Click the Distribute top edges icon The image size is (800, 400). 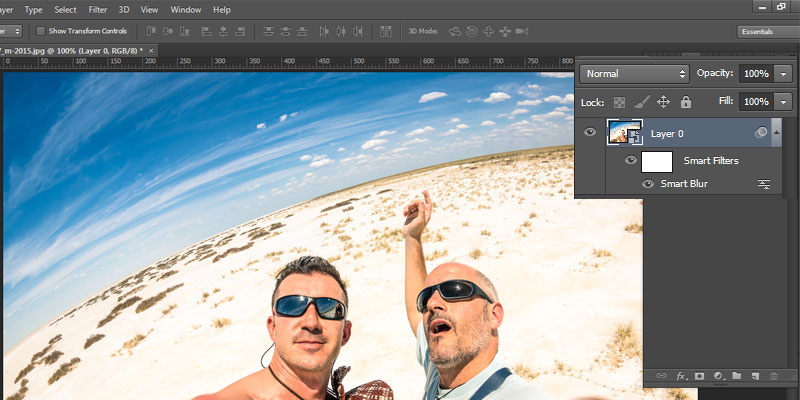269,31
